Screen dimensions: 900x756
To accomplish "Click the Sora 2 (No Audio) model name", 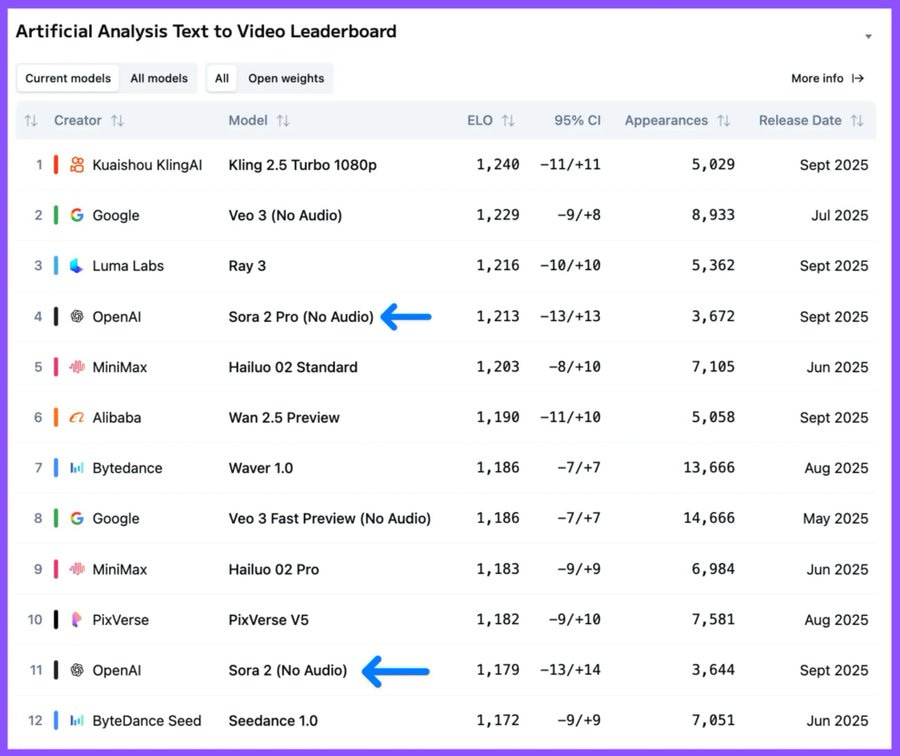I will tap(288, 670).
